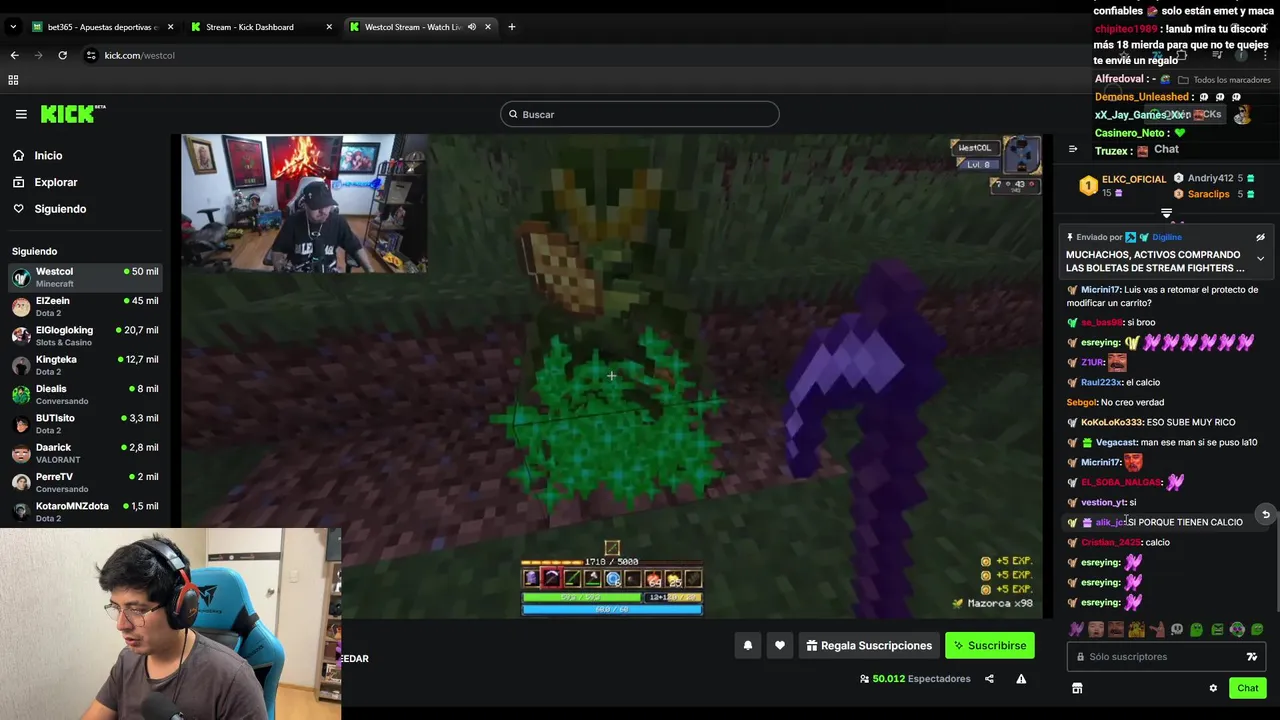Open the browser apps grid icon
The height and width of the screenshot is (720, 1280).
click(14, 80)
